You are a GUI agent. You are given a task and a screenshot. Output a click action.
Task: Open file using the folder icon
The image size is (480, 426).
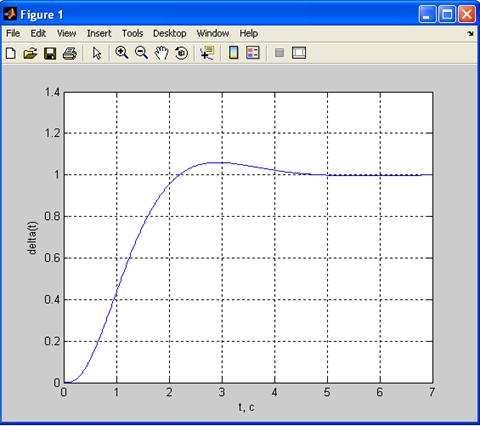point(30,53)
